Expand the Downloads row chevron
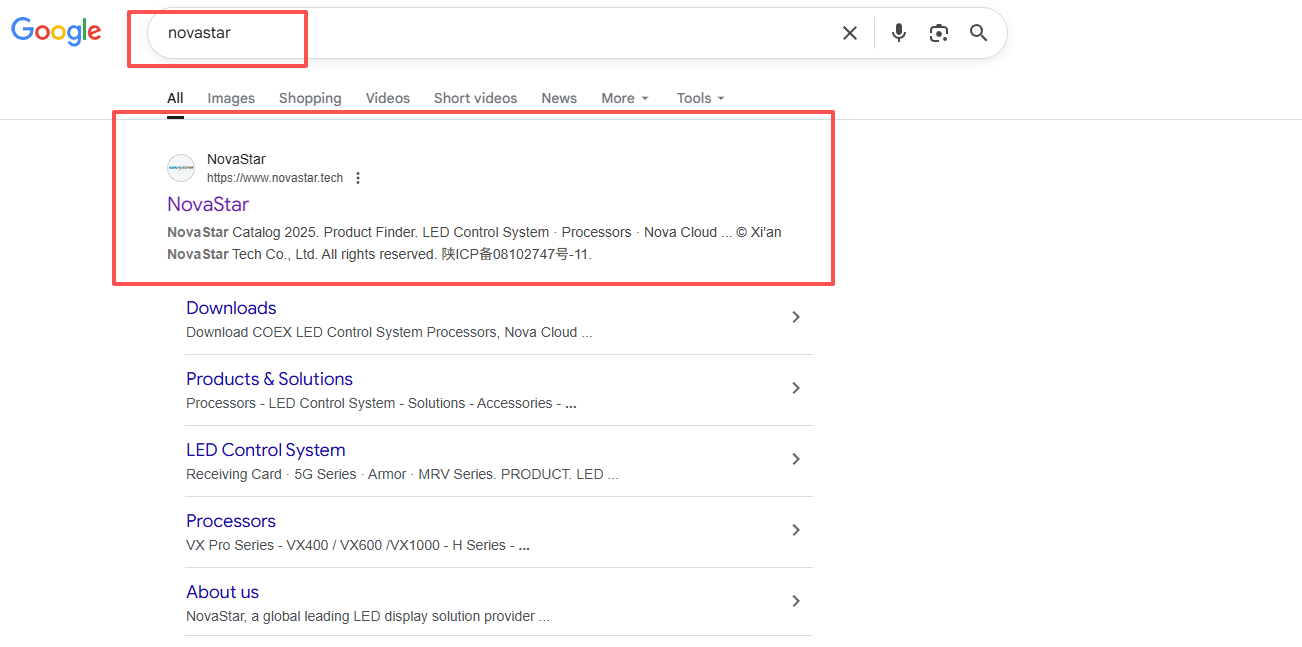1302x647 pixels. 796,317
